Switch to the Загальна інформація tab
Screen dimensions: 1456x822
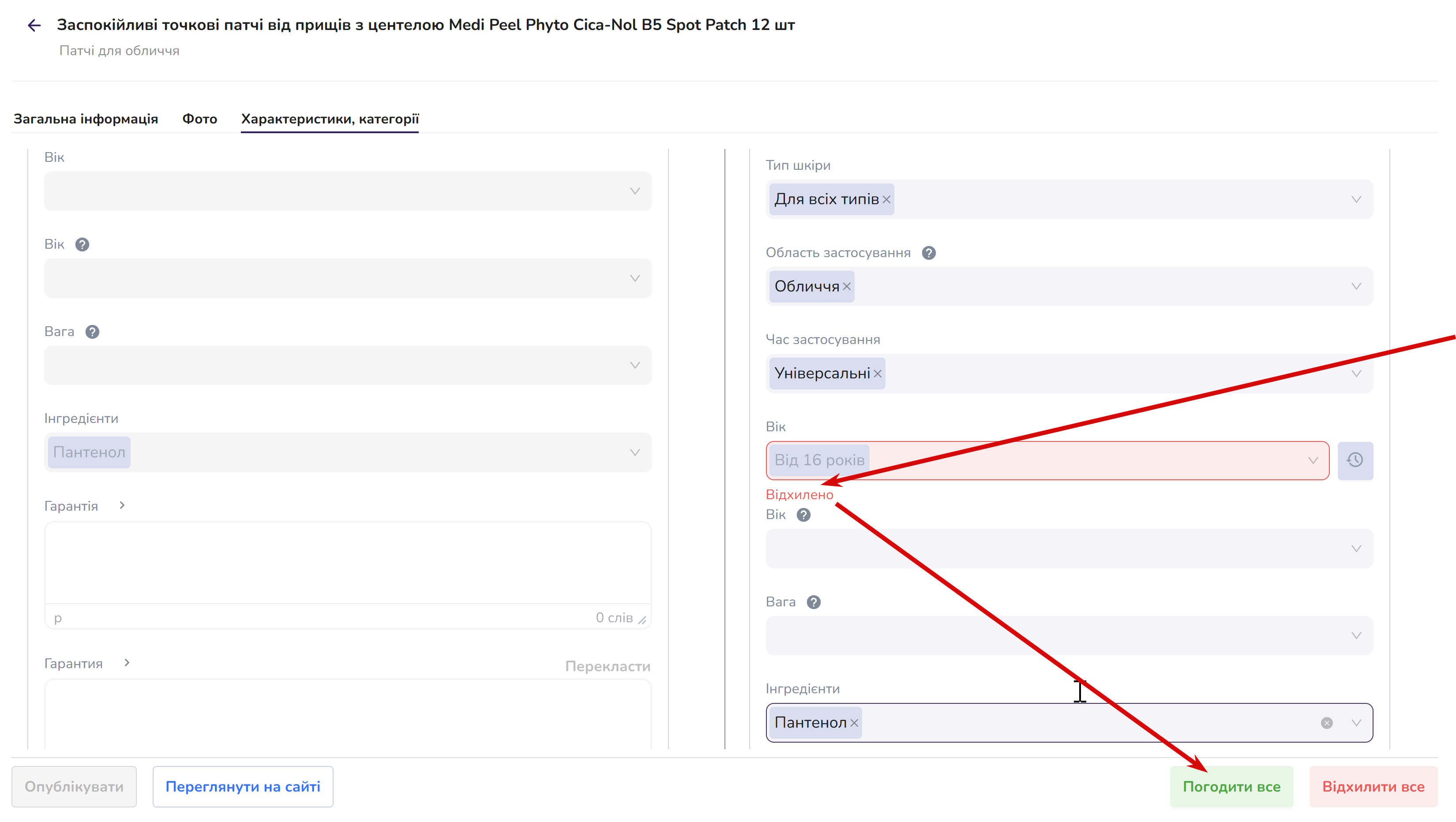pos(86,119)
